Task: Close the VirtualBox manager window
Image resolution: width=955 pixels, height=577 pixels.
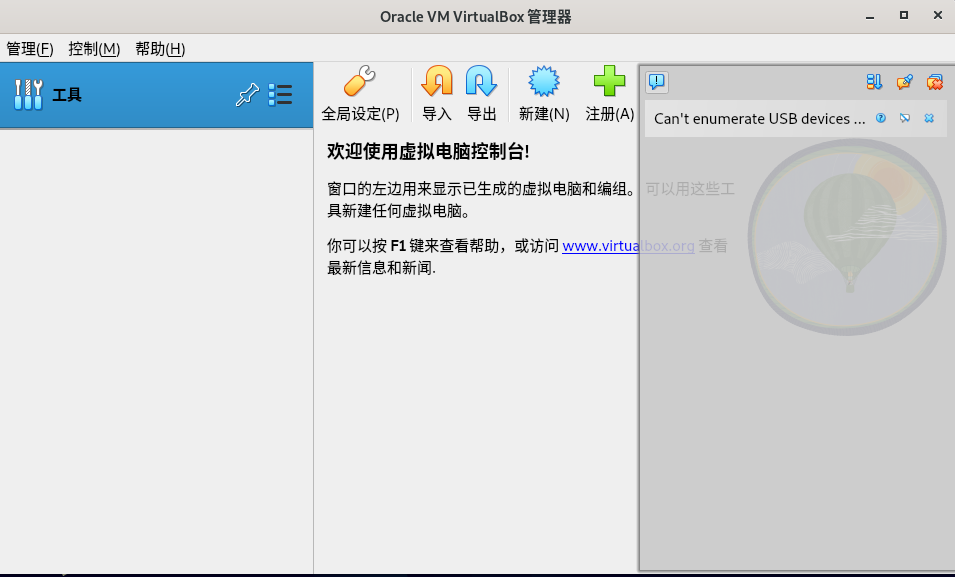Action: pyautogui.click(x=938, y=16)
